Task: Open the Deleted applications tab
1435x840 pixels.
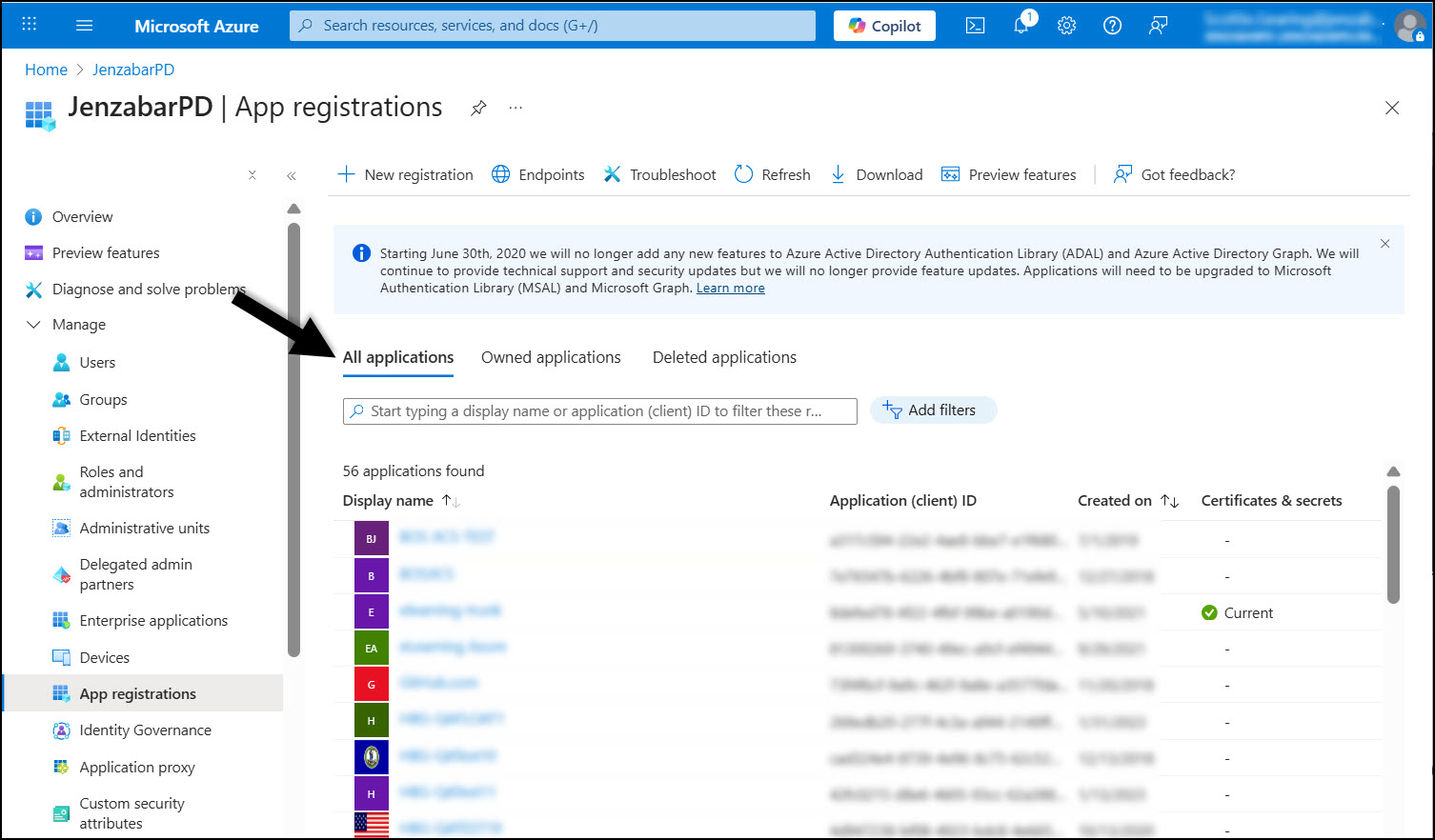Action: 724,357
